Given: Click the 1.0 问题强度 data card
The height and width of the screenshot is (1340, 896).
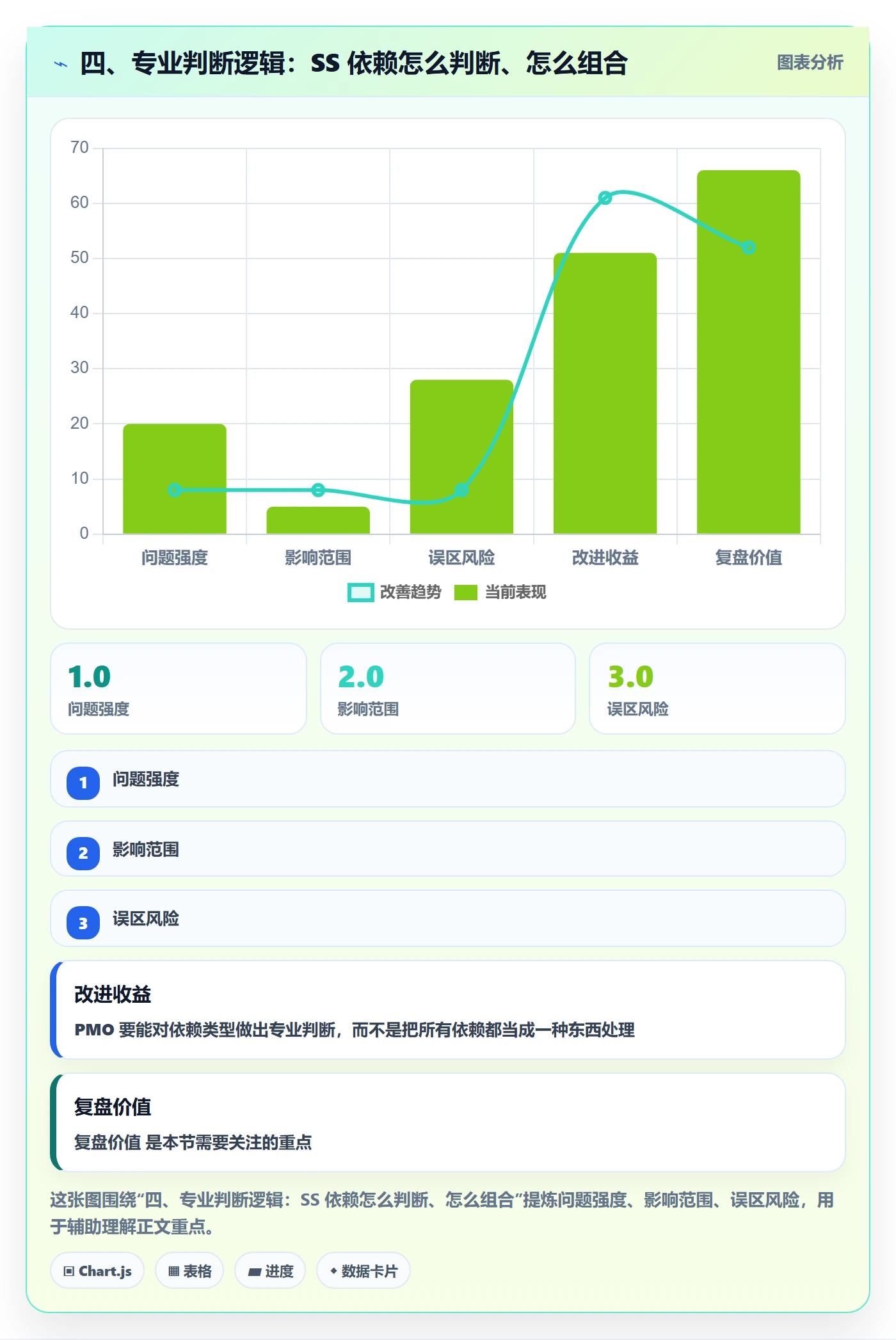Looking at the screenshot, I should 179,689.
